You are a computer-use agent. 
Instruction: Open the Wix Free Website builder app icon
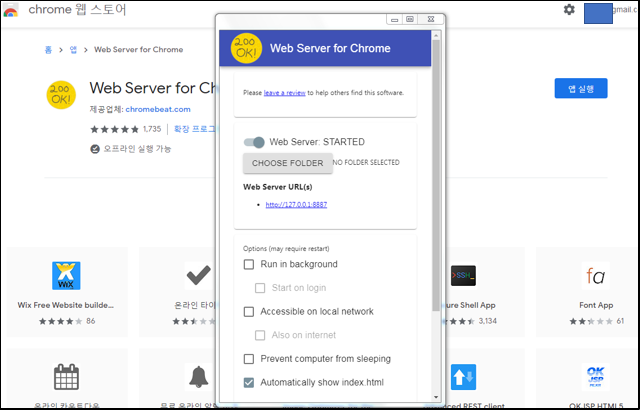(x=66, y=276)
